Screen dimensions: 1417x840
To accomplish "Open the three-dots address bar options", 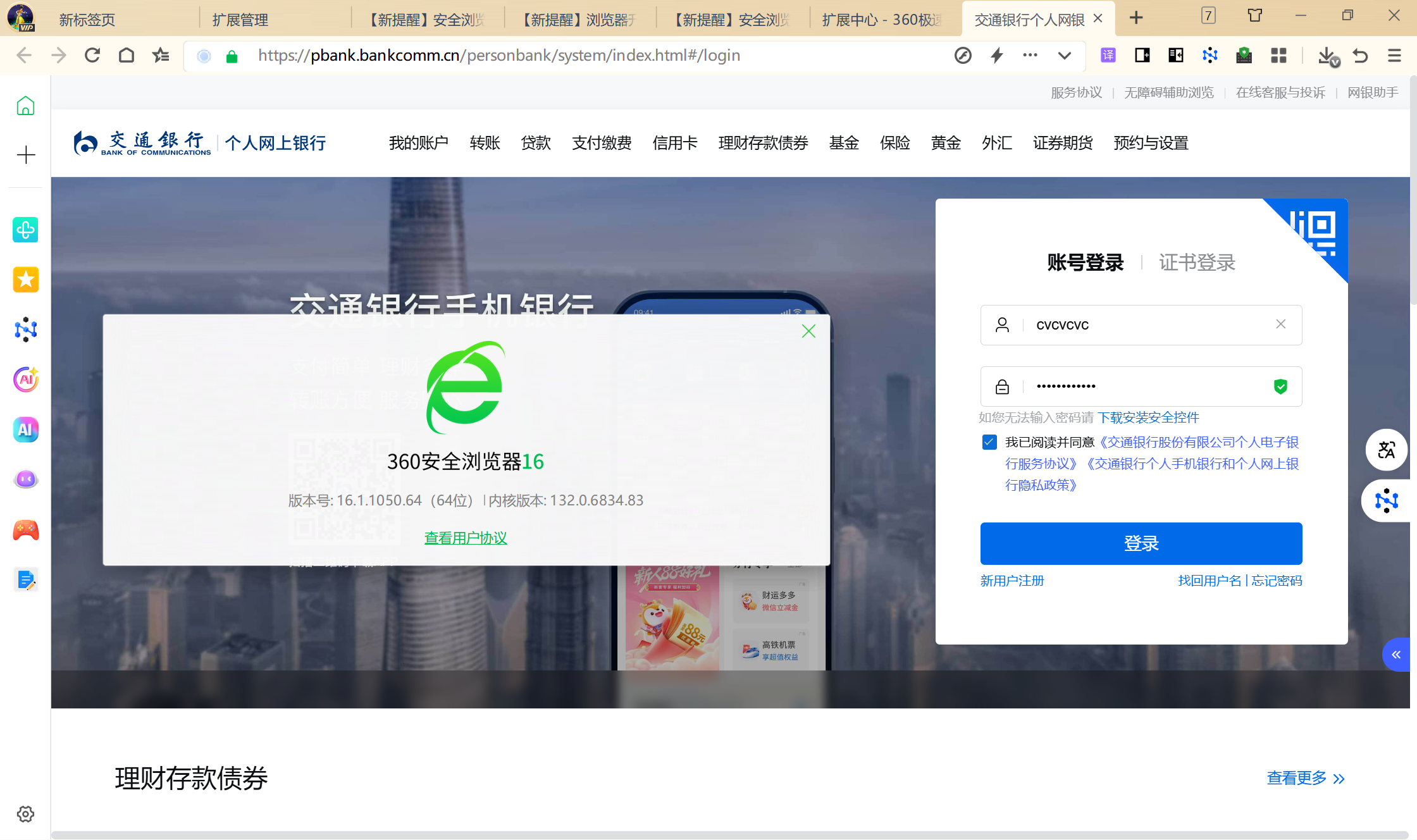I will point(1030,55).
